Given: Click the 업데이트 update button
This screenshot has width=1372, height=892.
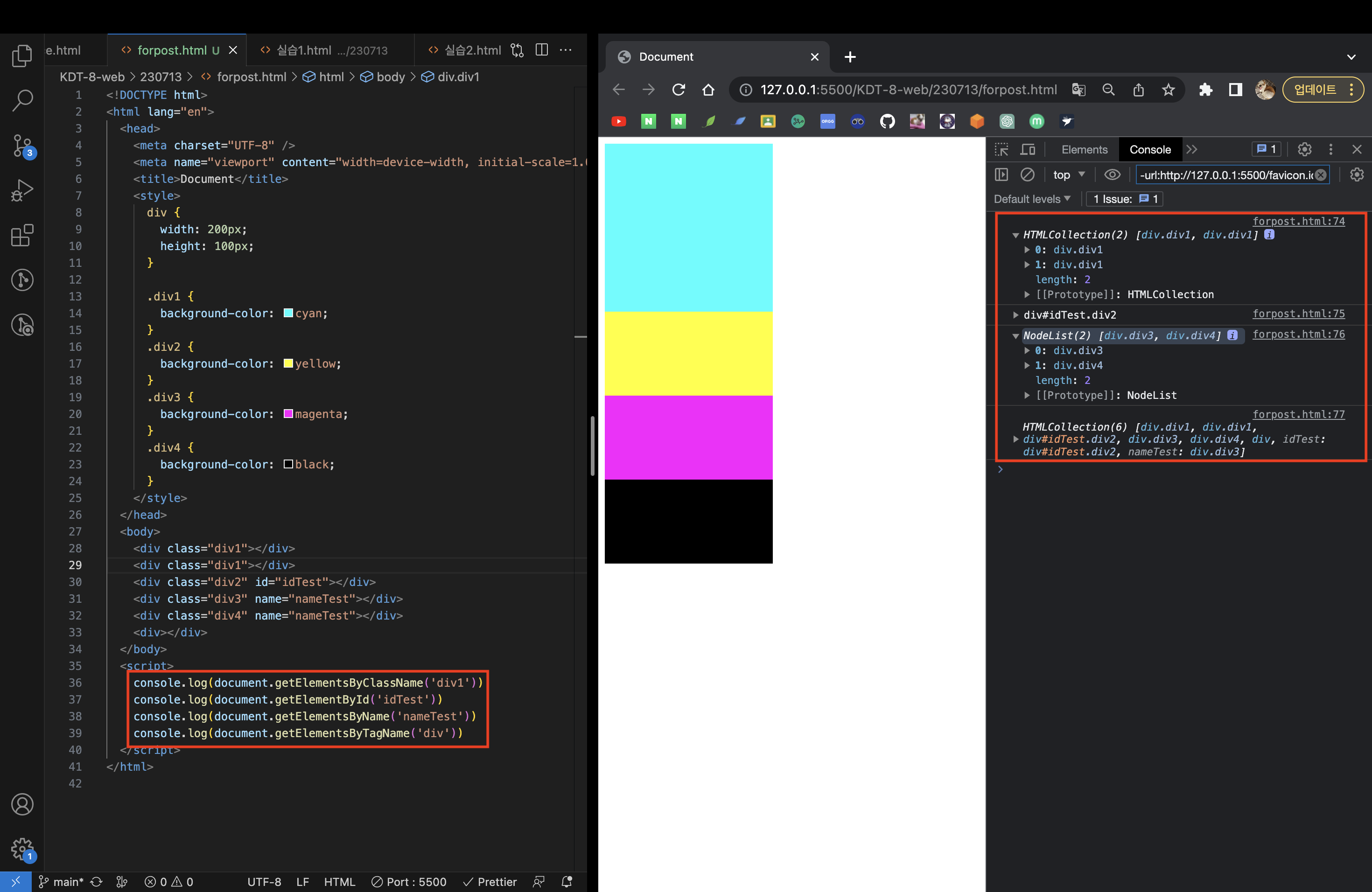Looking at the screenshot, I should pos(1323,89).
